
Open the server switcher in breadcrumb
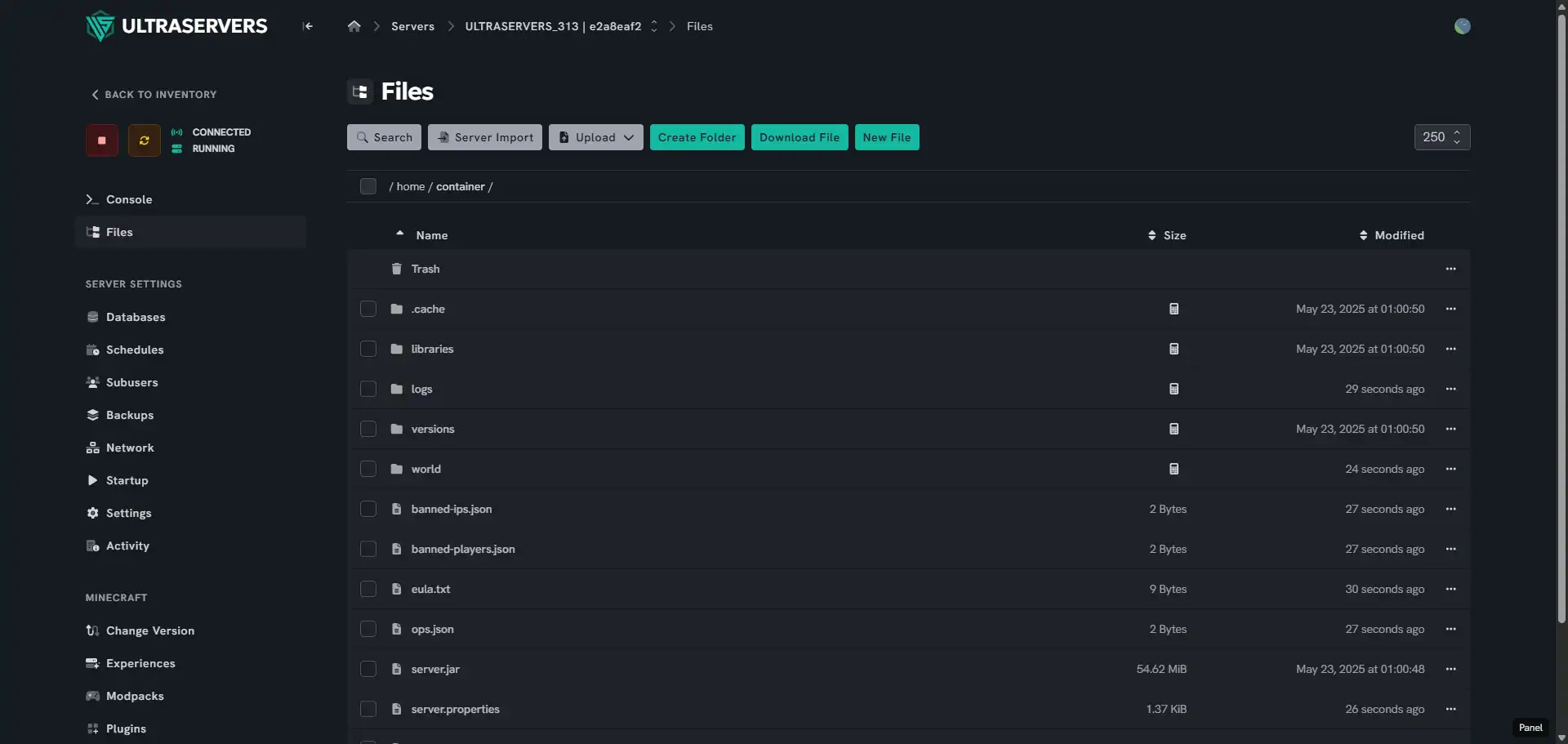[653, 26]
